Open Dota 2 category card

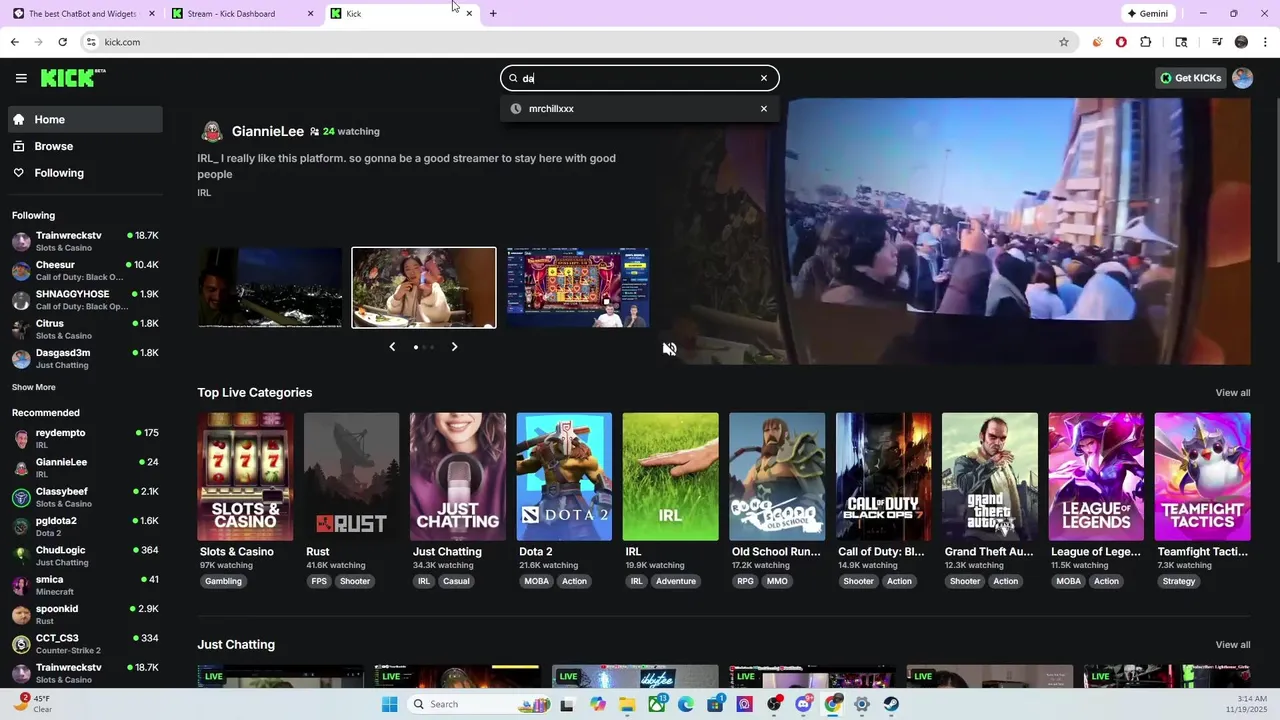point(564,477)
